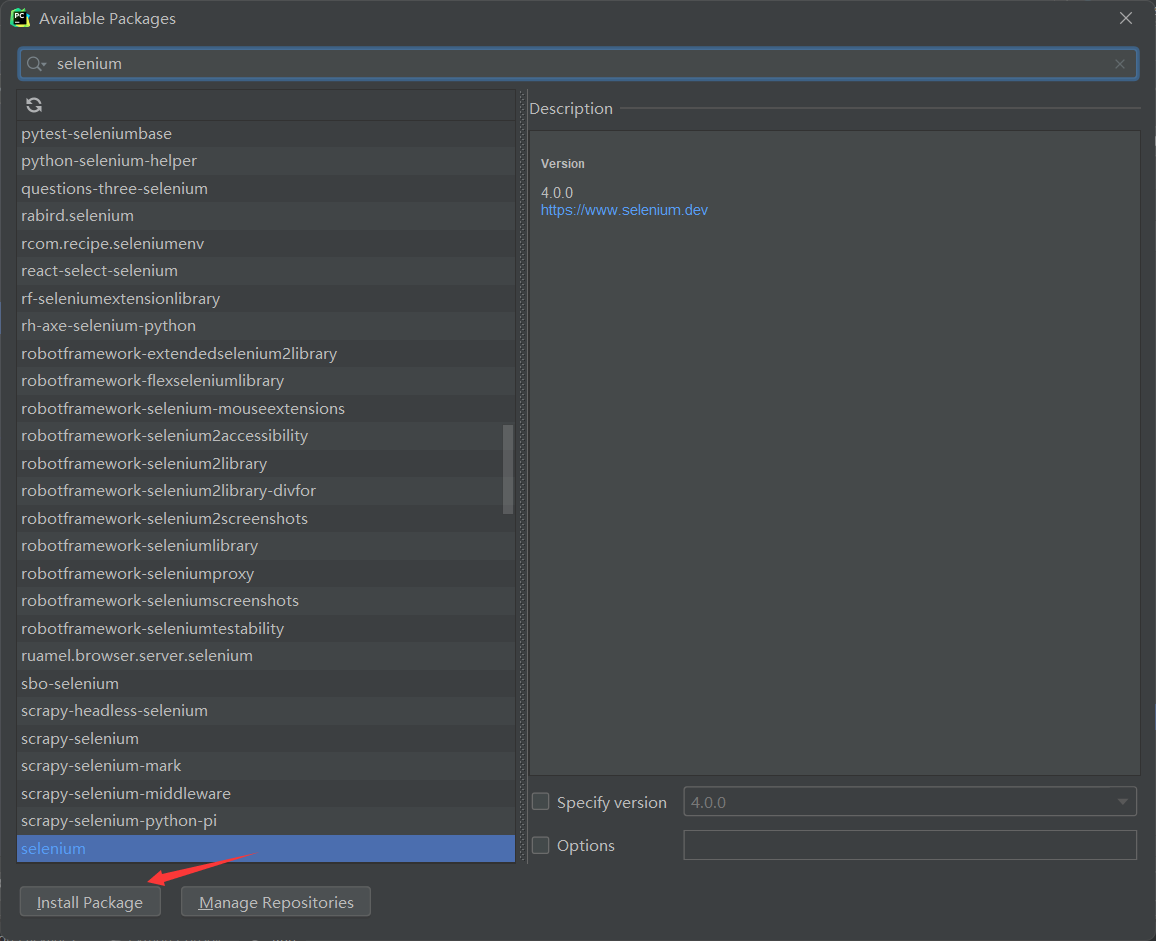Select the scrapy-selenium package
The width and height of the screenshot is (1156, 941).
pyautogui.click(x=80, y=738)
